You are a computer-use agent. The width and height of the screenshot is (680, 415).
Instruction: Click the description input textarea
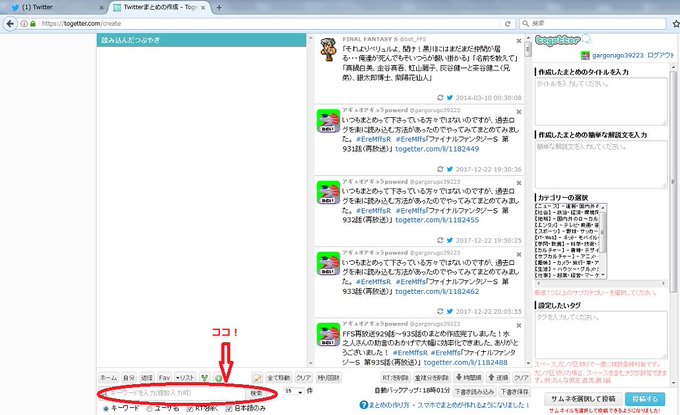pyautogui.click(x=601, y=164)
